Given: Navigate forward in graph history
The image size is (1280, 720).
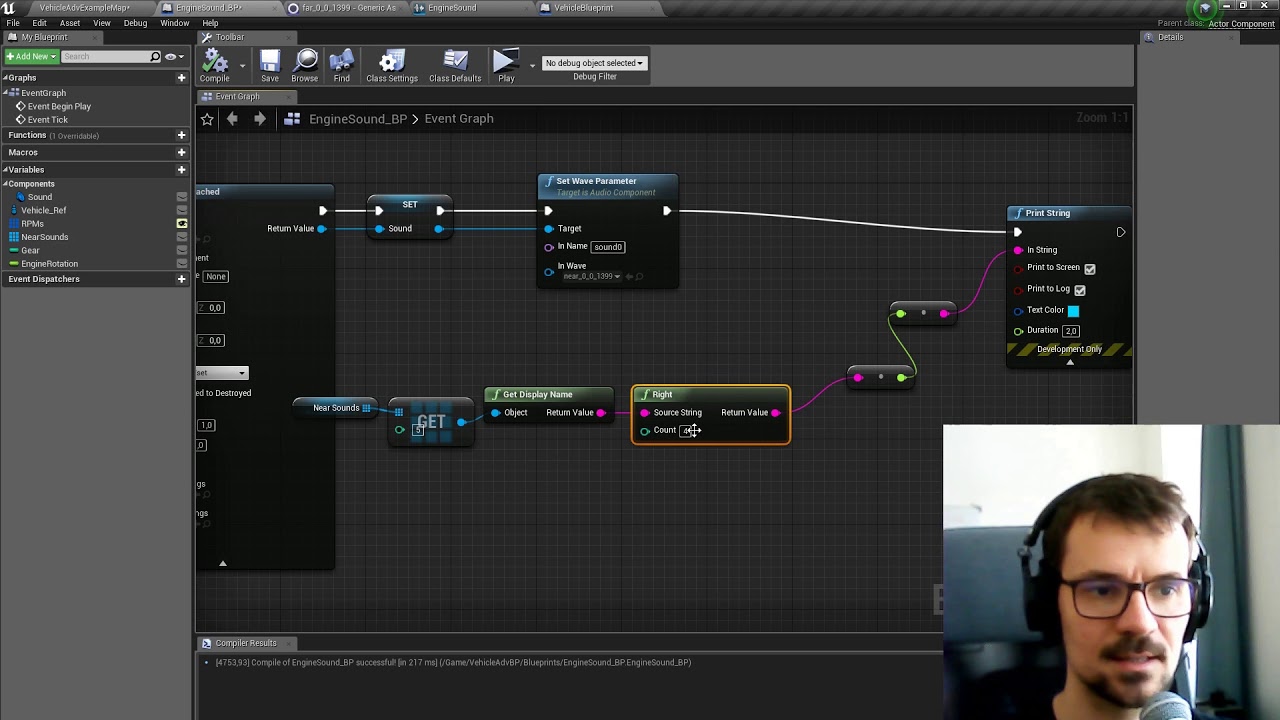Looking at the screenshot, I should point(259,119).
